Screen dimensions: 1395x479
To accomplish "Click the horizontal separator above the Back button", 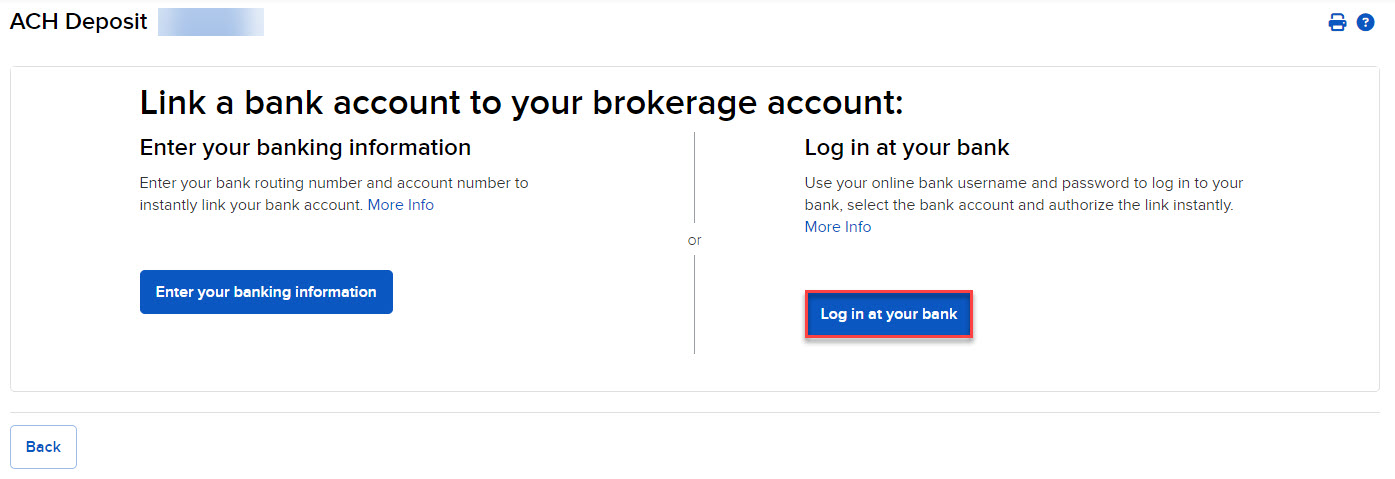I will tap(697, 412).
